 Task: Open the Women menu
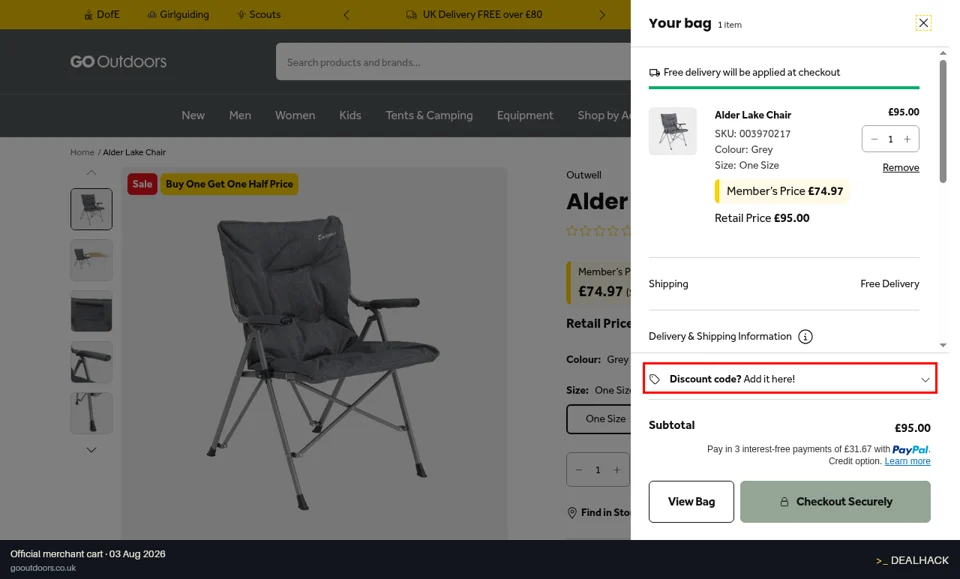click(x=295, y=115)
